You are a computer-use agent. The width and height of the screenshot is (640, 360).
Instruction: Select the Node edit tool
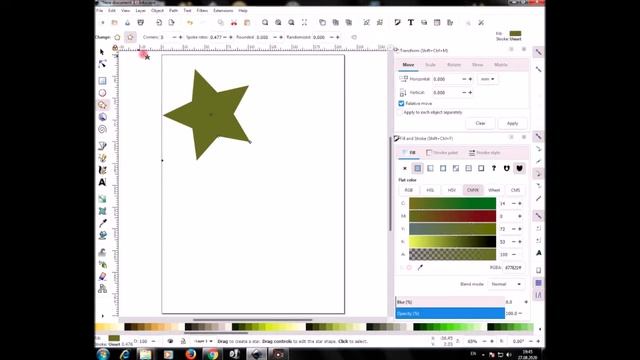[102, 64]
